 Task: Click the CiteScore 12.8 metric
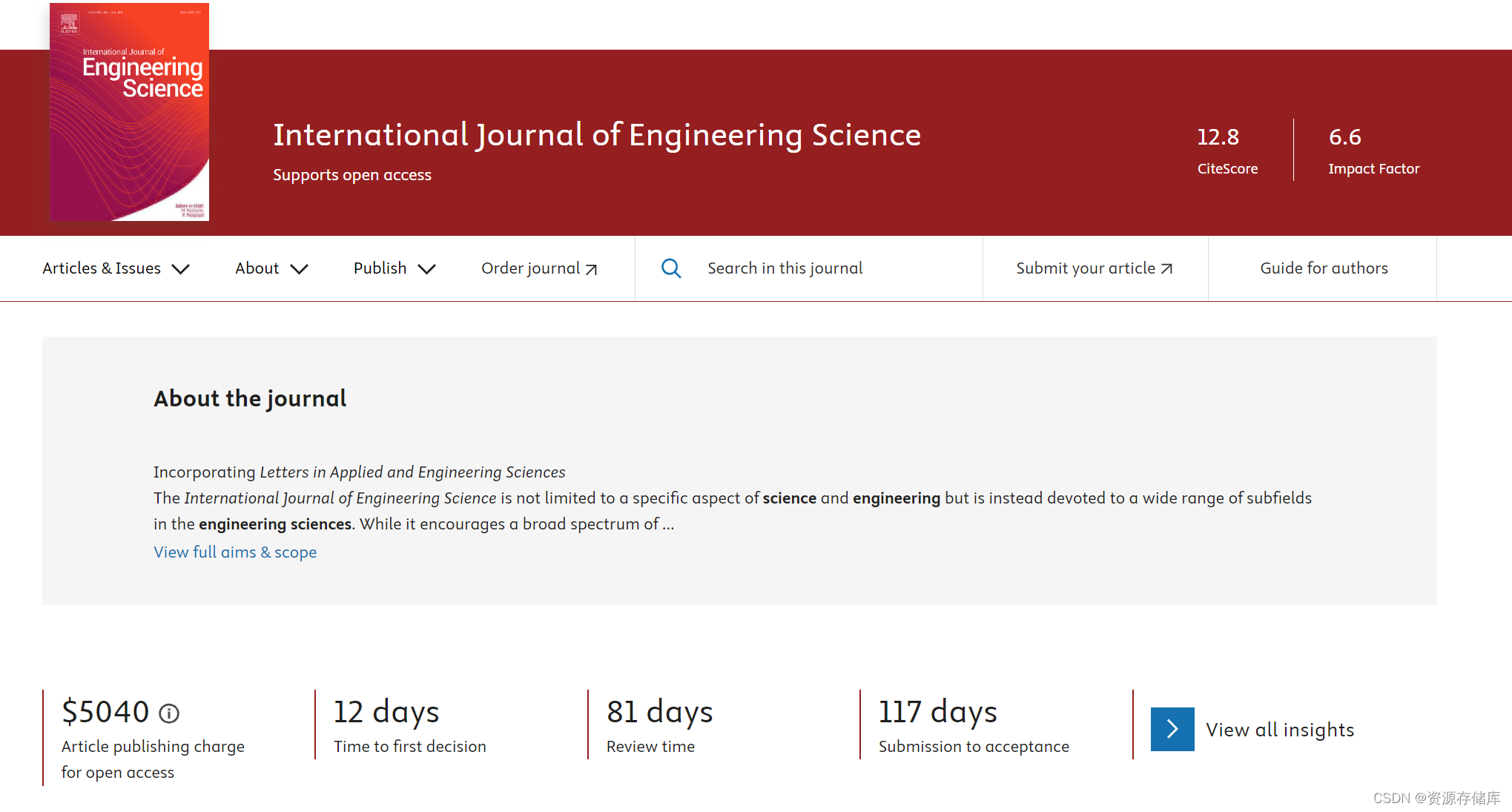pyautogui.click(x=1227, y=148)
